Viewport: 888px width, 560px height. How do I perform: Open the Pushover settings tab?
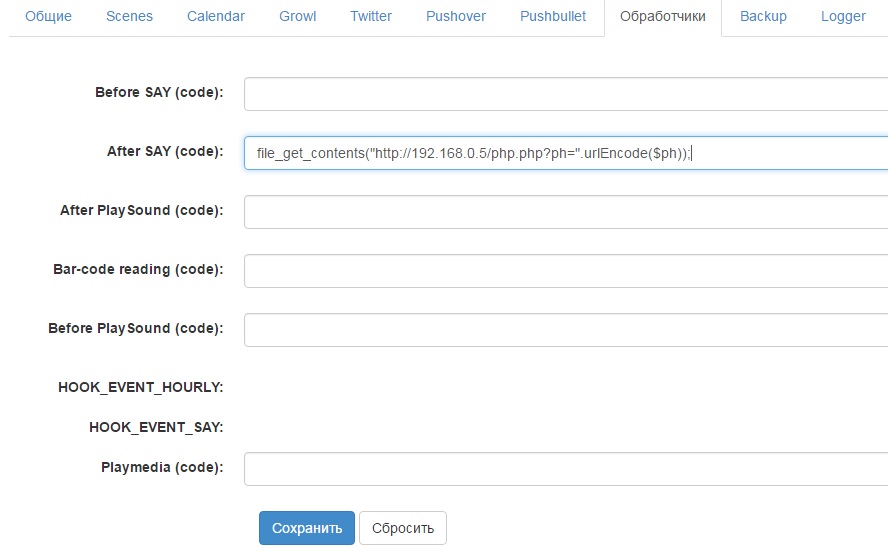coord(456,17)
